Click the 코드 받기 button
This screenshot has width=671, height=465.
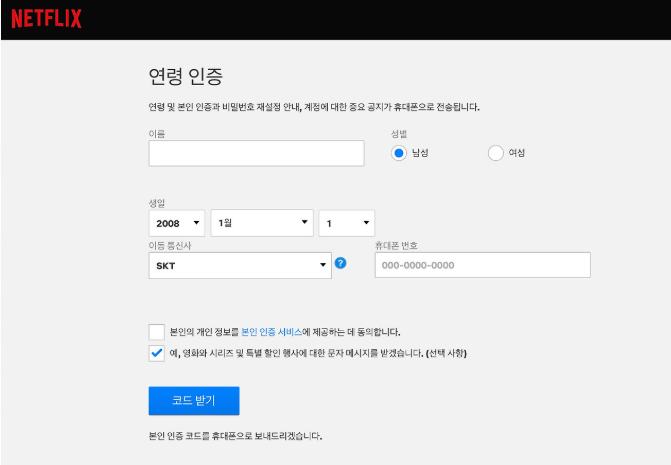click(x=194, y=401)
